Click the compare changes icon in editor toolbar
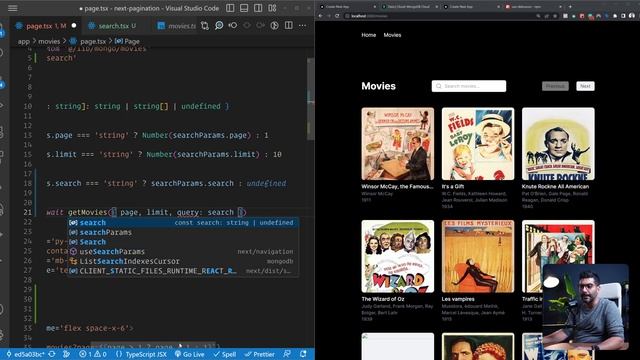The height and width of the screenshot is (360, 640). point(205,25)
